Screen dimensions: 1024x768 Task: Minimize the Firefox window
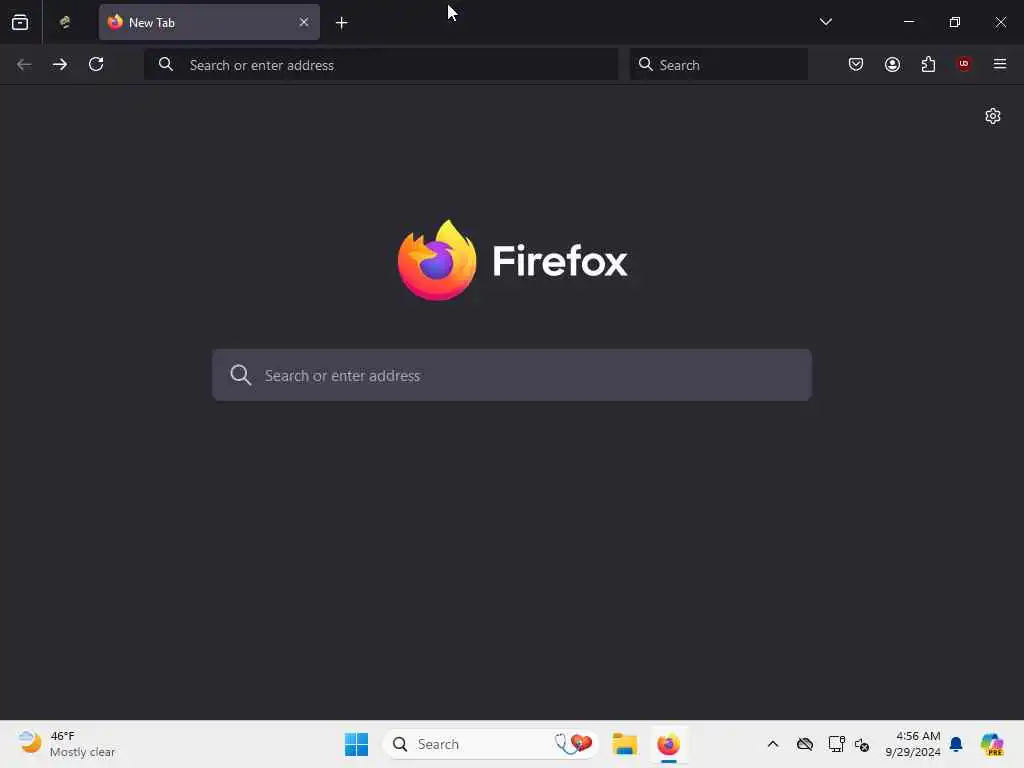[908, 22]
